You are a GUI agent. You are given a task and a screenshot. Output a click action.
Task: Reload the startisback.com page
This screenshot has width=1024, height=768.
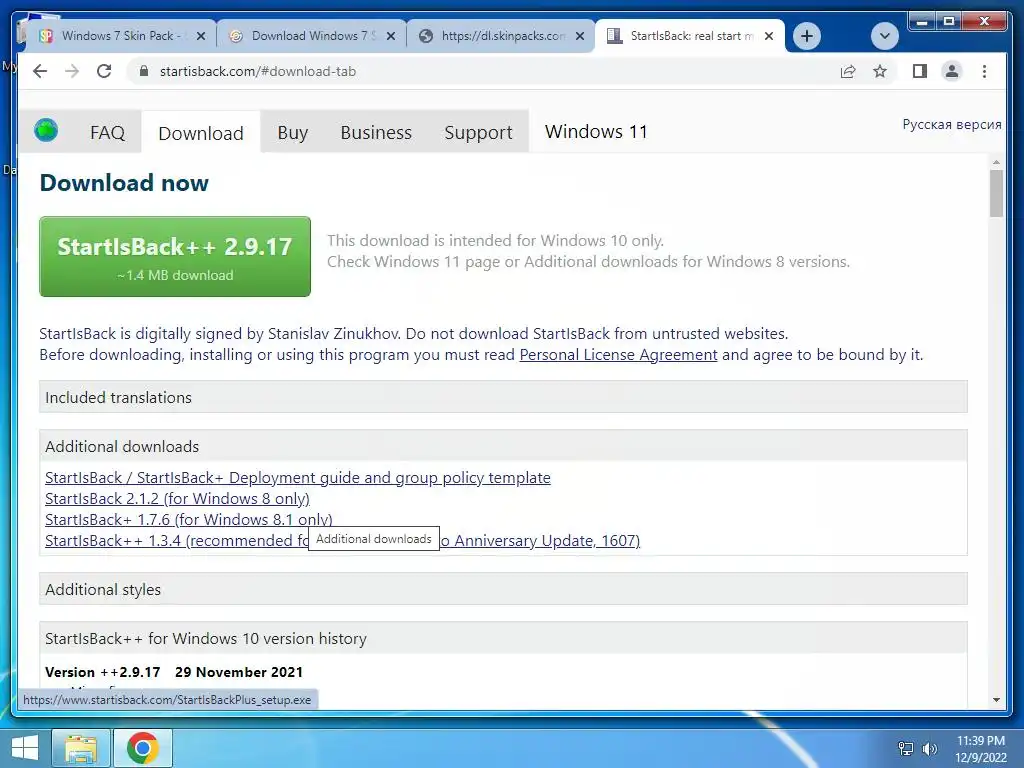pos(104,71)
